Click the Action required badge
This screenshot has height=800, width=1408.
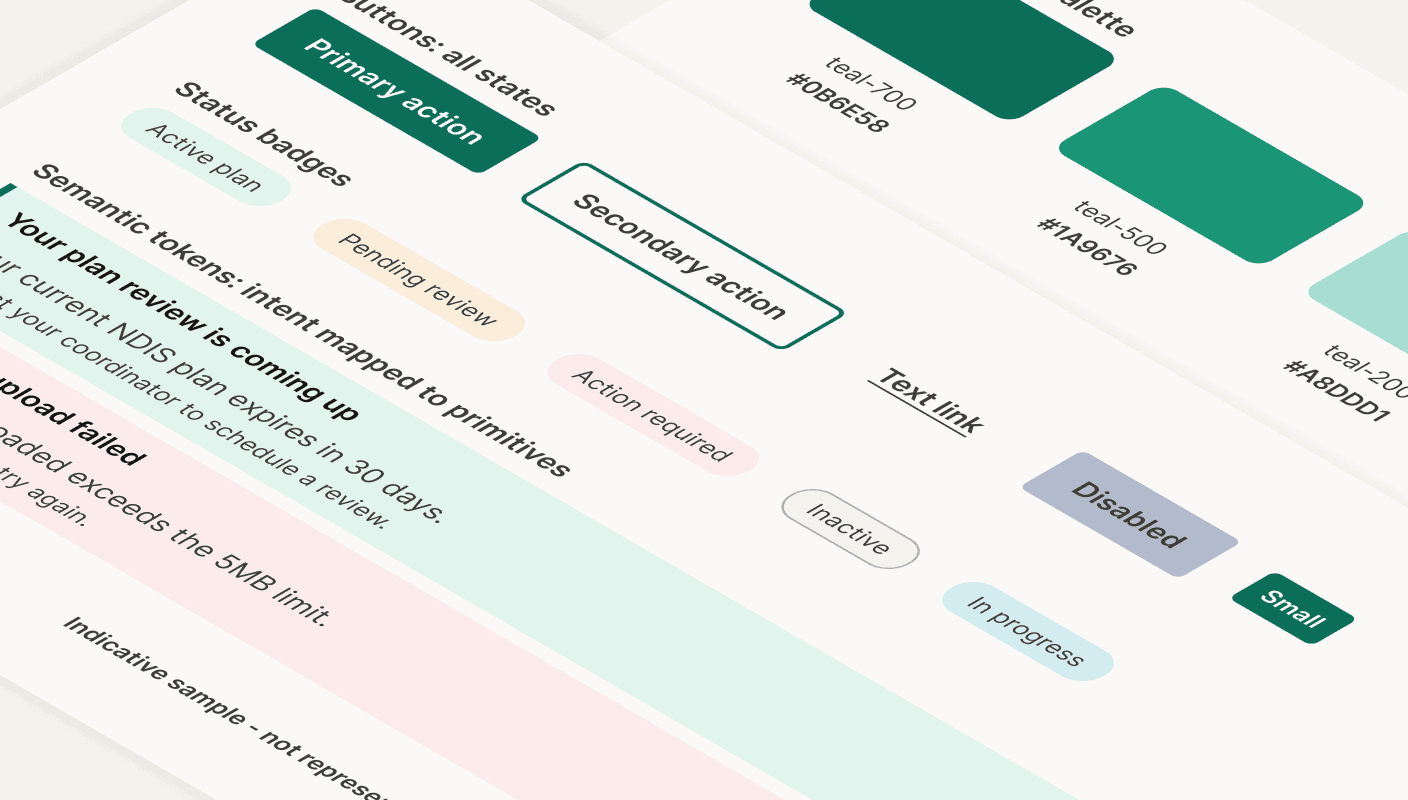click(x=652, y=414)
